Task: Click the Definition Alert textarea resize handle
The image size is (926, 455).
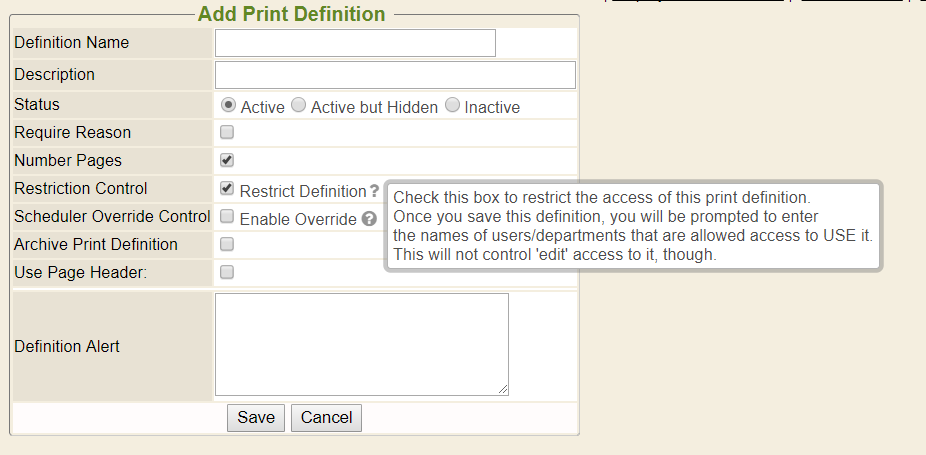Action: point(504,390)
